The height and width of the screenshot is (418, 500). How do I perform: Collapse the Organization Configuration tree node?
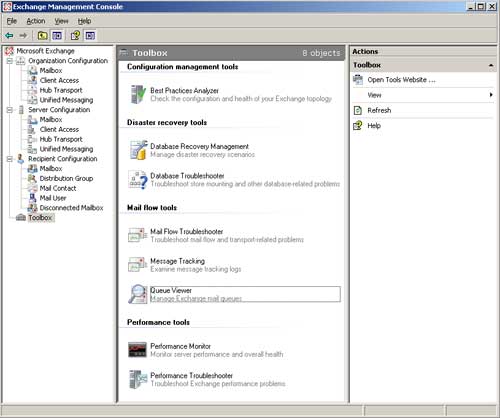point(10,61)
